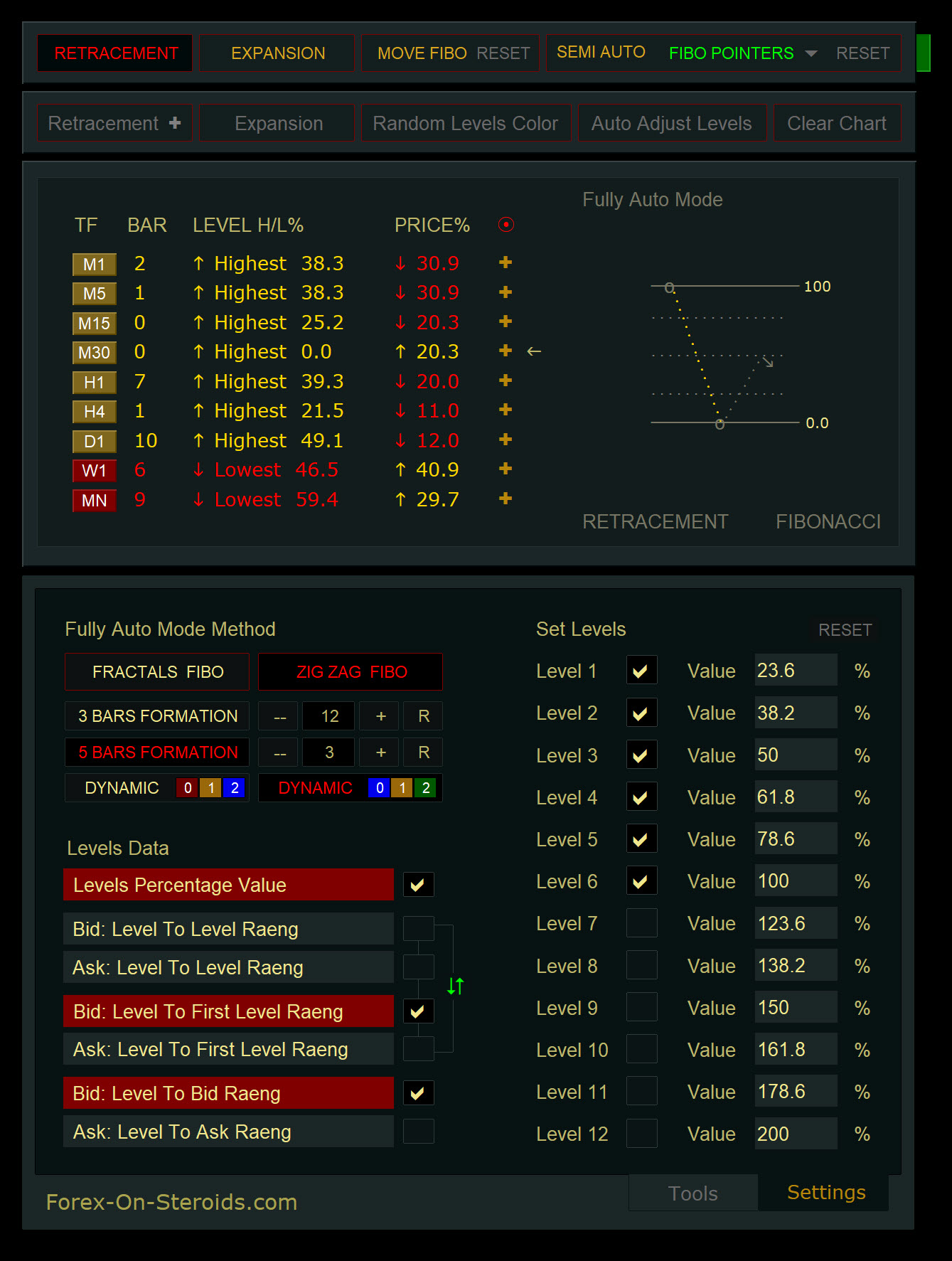Select blue swatch 2 next to FRACTALS DYNAMIC

(x=234, y=788)
